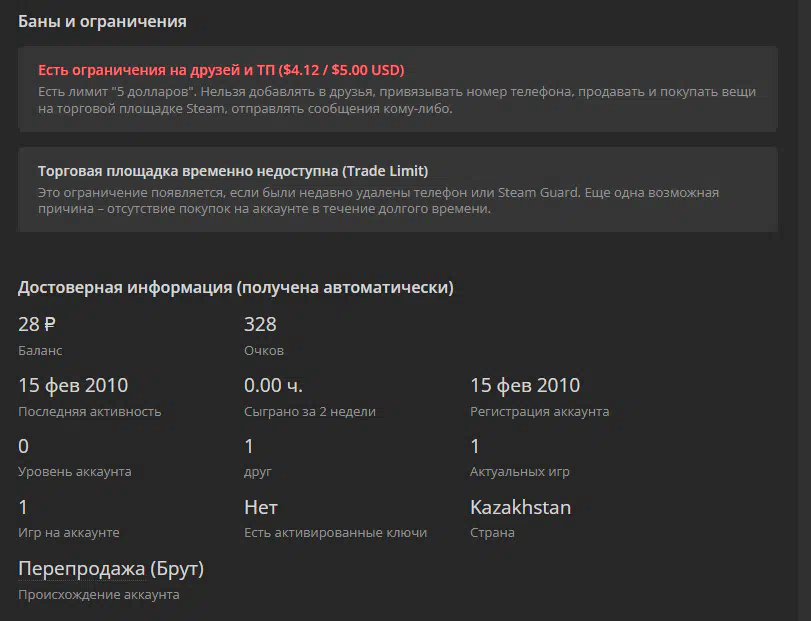Click the date above 'Регистрация аккаунта'
This screenshot has width=811, height=621.
tap(525, 385)
